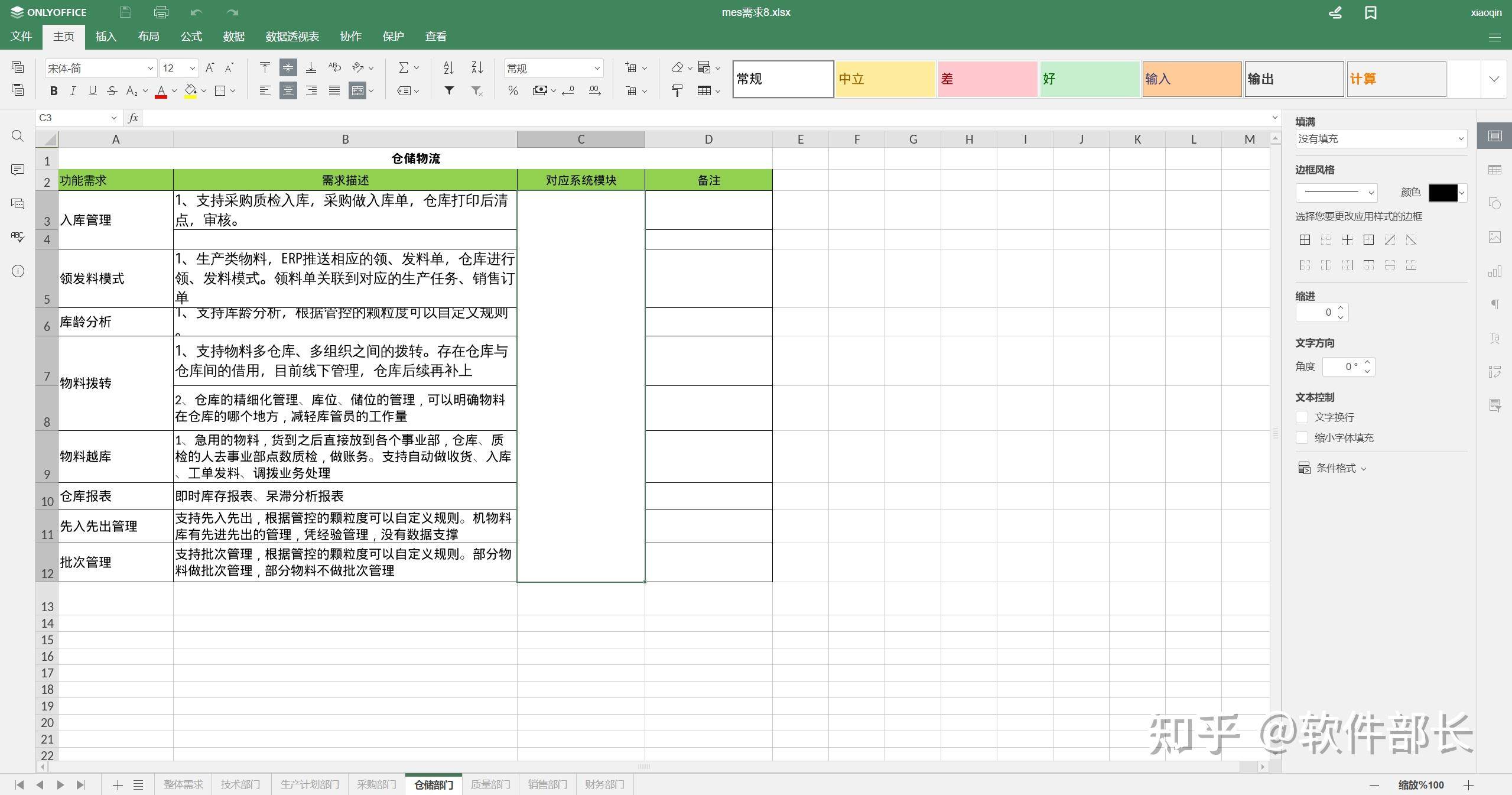Switch to the 公式 tab

click(191, 37)
